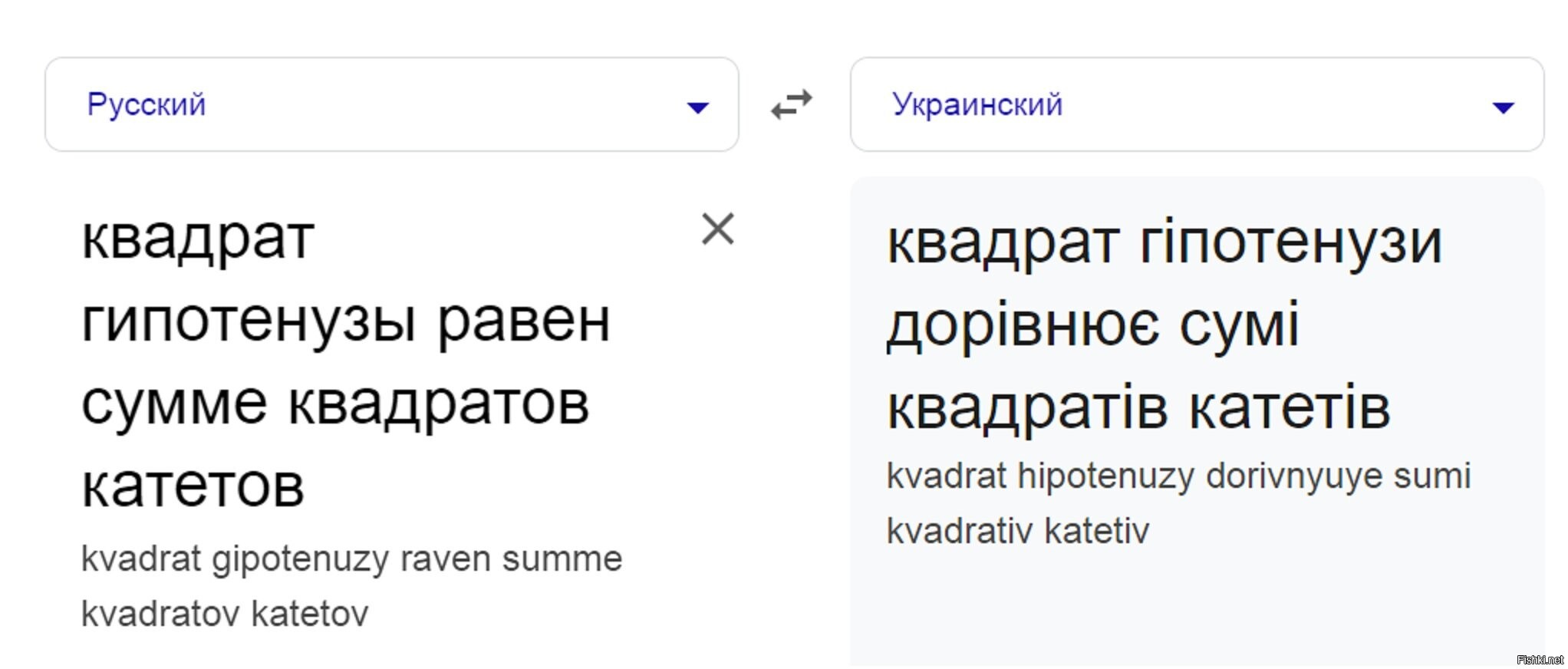Image resolution: width=1568 pixels, height=669 pixels.
Task: Click the source word катетов
Action: point(193,486)
